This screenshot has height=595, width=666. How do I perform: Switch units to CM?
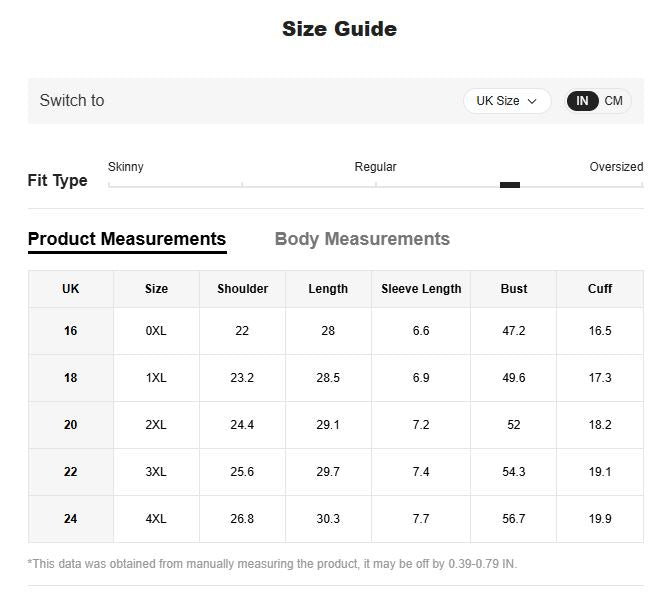pos(613,101)
